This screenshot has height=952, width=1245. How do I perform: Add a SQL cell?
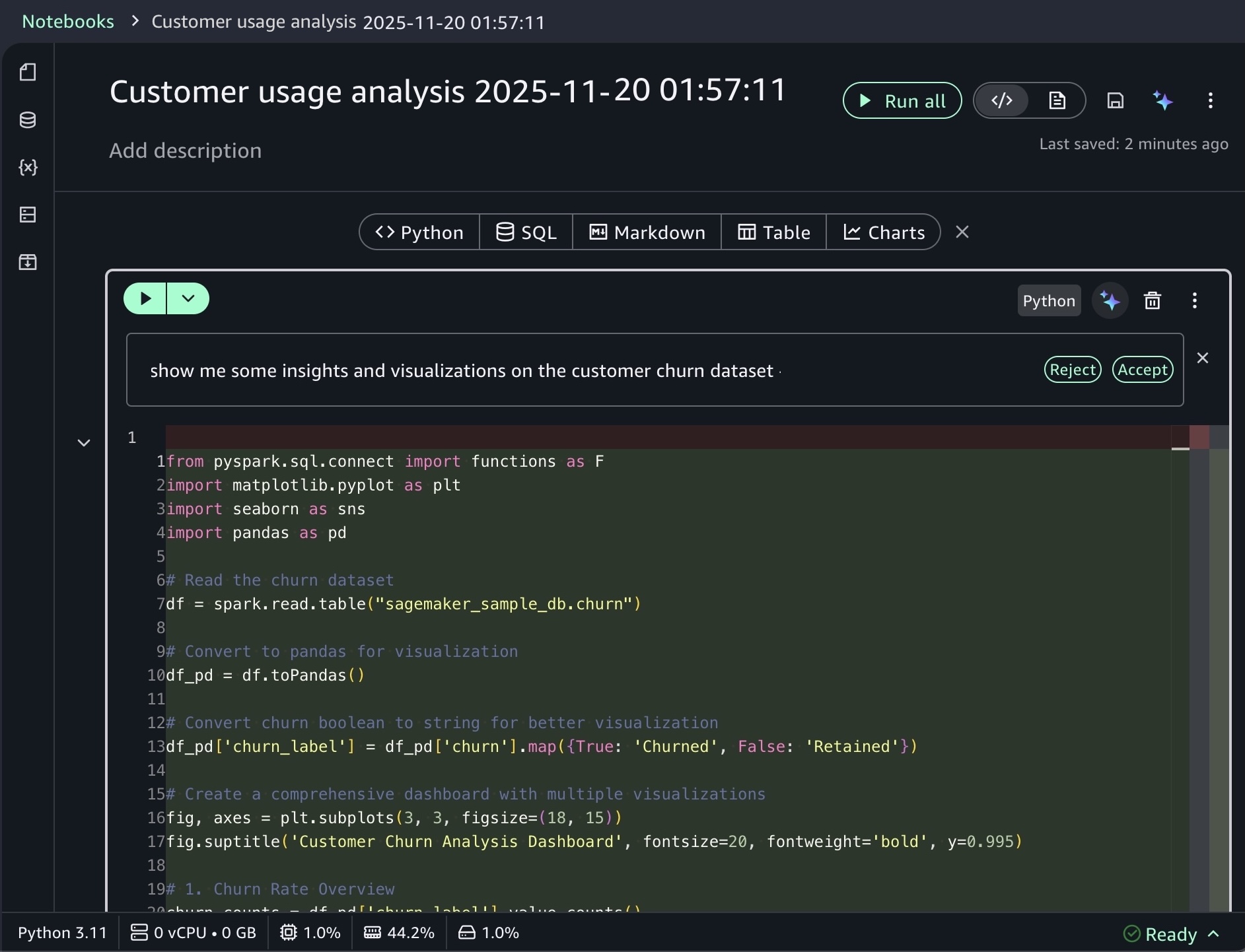(x=526, y=232)
